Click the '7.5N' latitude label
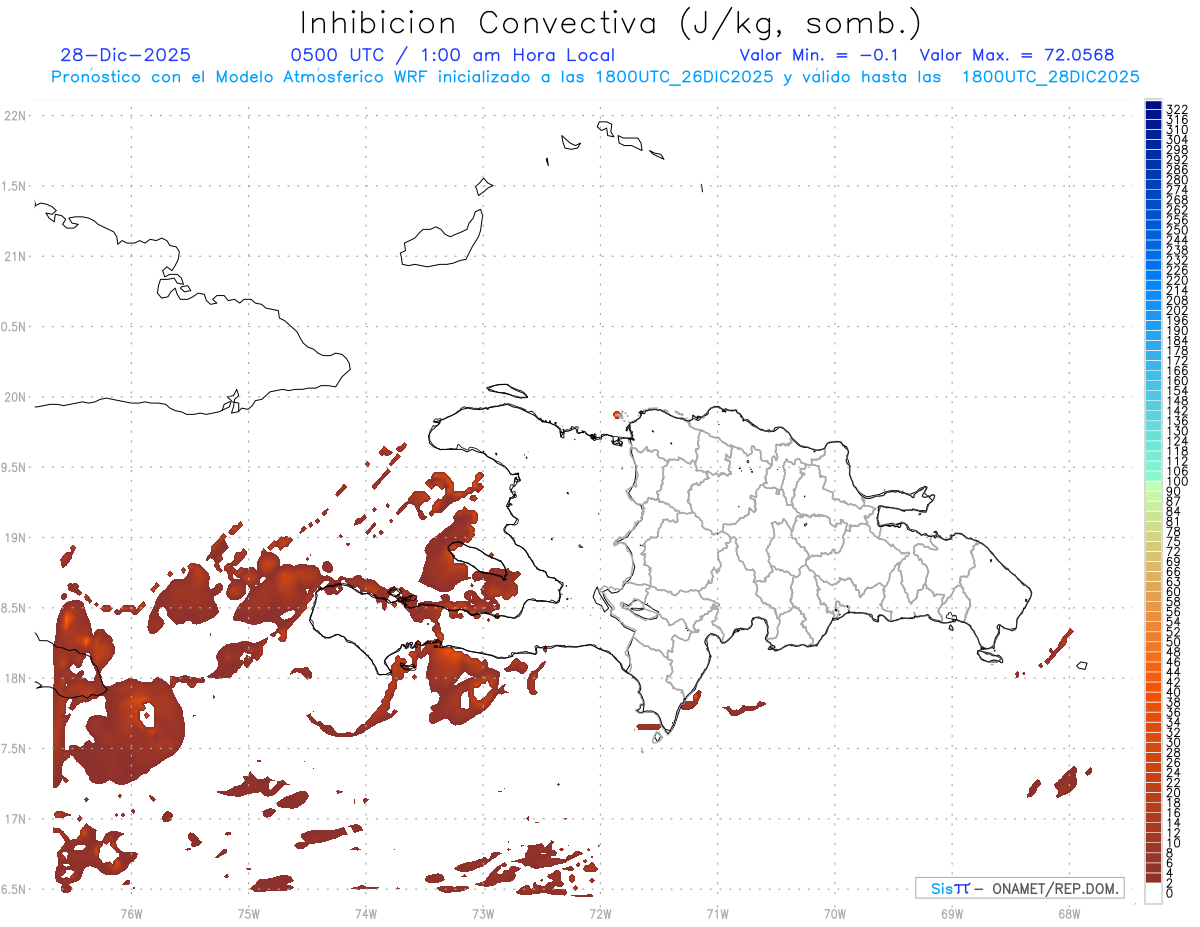 tap(15, 748)
